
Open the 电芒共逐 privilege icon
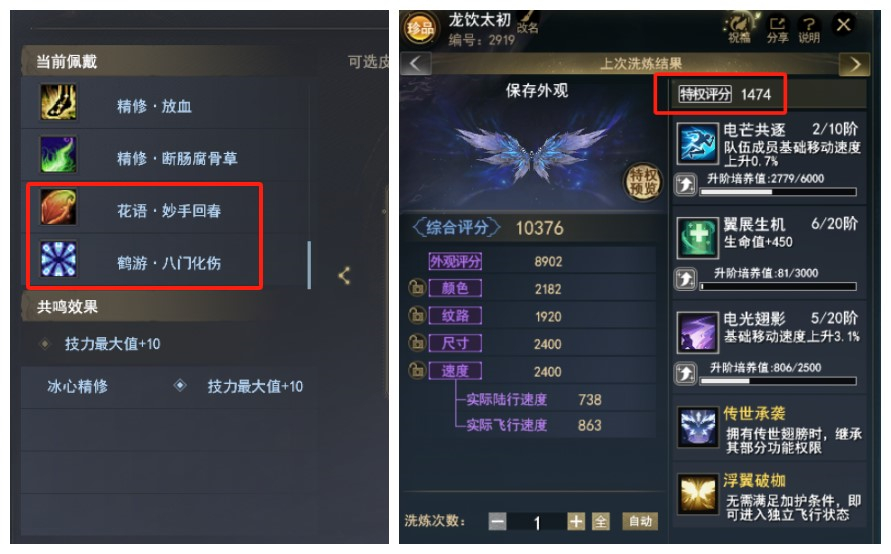tap(698, 144)
